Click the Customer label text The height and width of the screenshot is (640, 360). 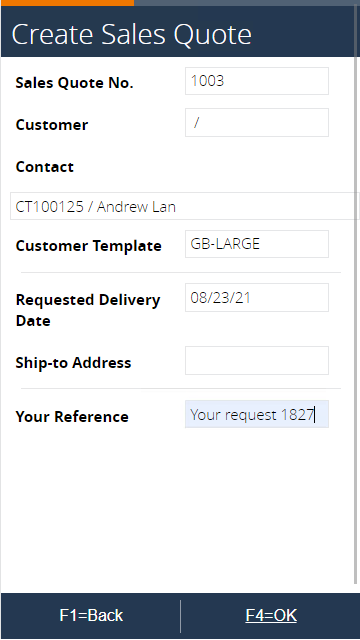52,125
